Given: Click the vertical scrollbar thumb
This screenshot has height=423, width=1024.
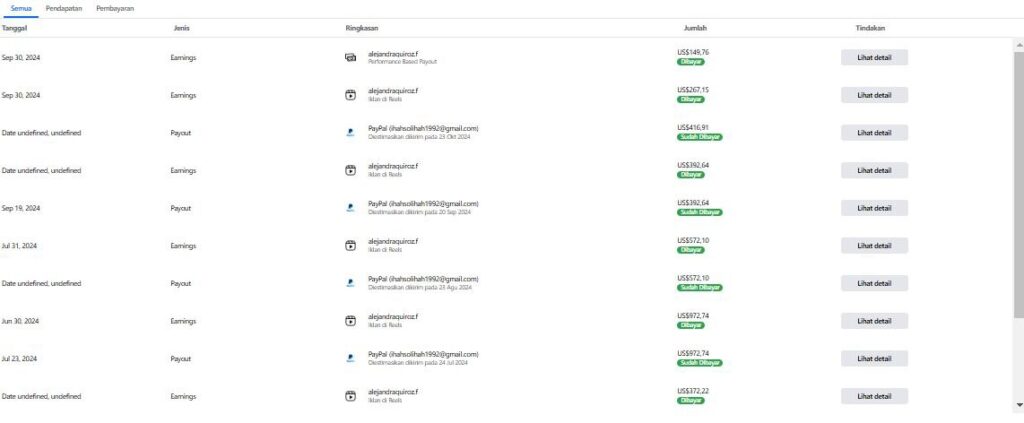Looking at the screenshot, I should click(x=1018, y=180).
